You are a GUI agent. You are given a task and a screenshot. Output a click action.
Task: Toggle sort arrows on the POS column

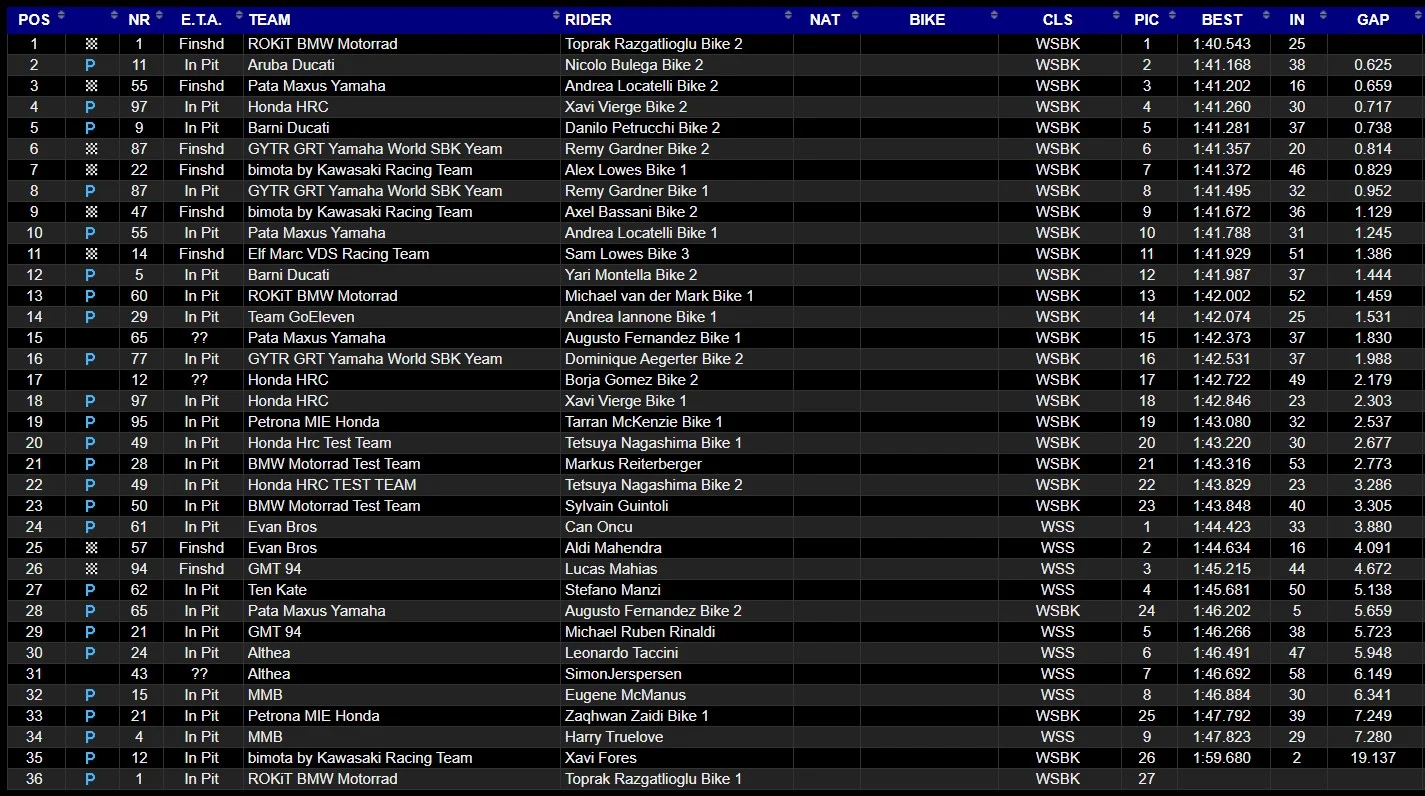61,16
